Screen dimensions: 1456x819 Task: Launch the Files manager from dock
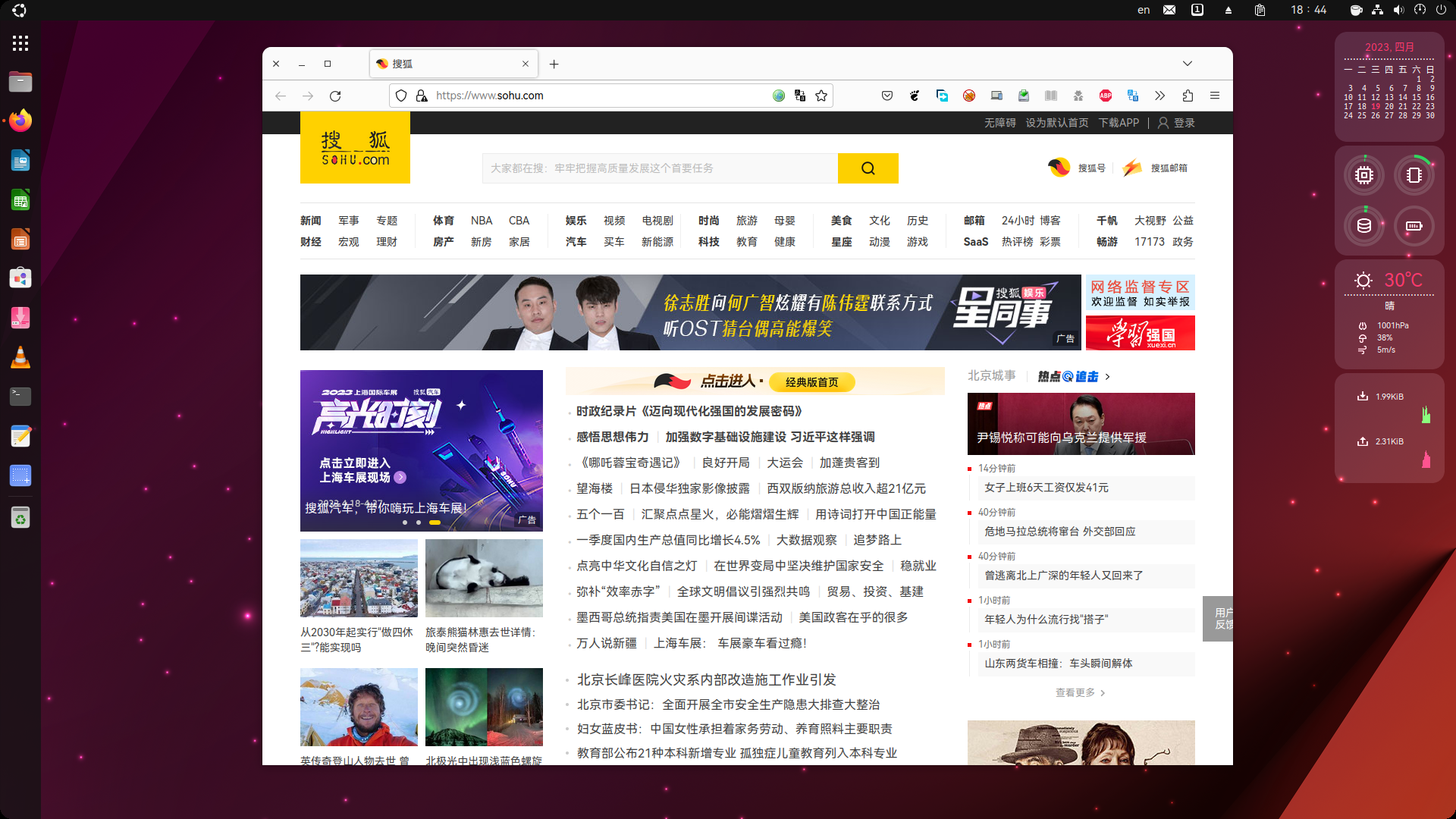click(20, 81)
